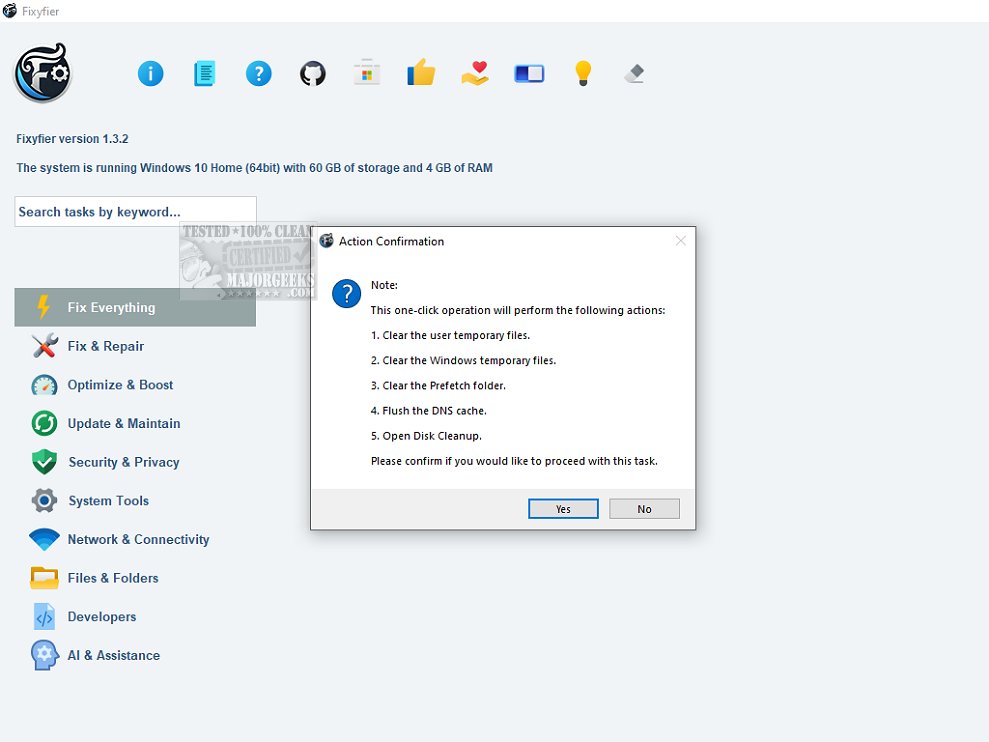
Task: Click the light bulb icon
Action: [x=583, y=73]
